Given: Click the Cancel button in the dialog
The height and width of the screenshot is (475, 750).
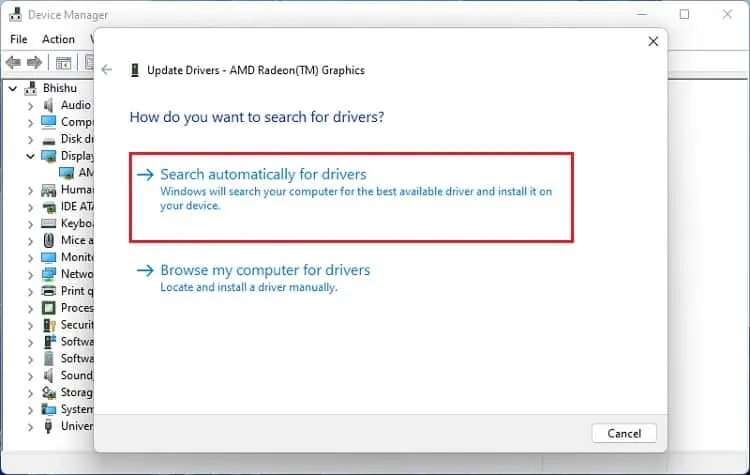Looking at the screenshot, I should pyautogui.click(x=624, y=433).
